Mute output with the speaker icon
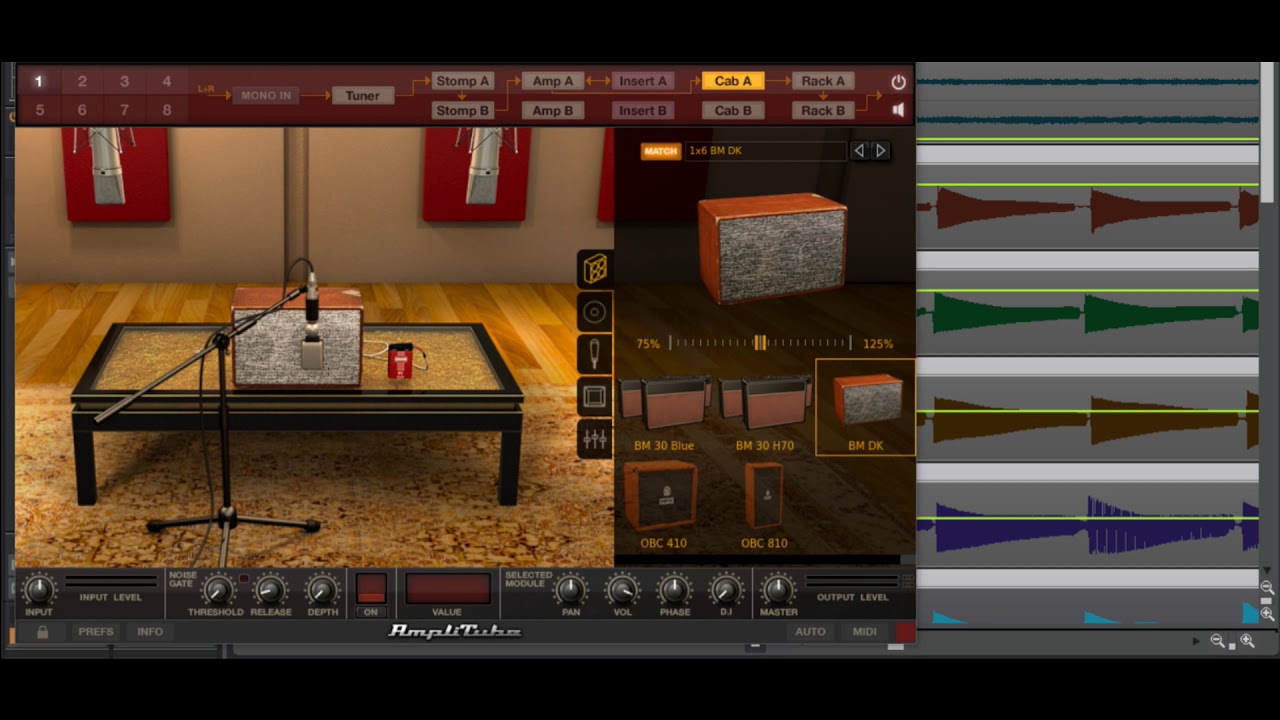 coord(898,110)
